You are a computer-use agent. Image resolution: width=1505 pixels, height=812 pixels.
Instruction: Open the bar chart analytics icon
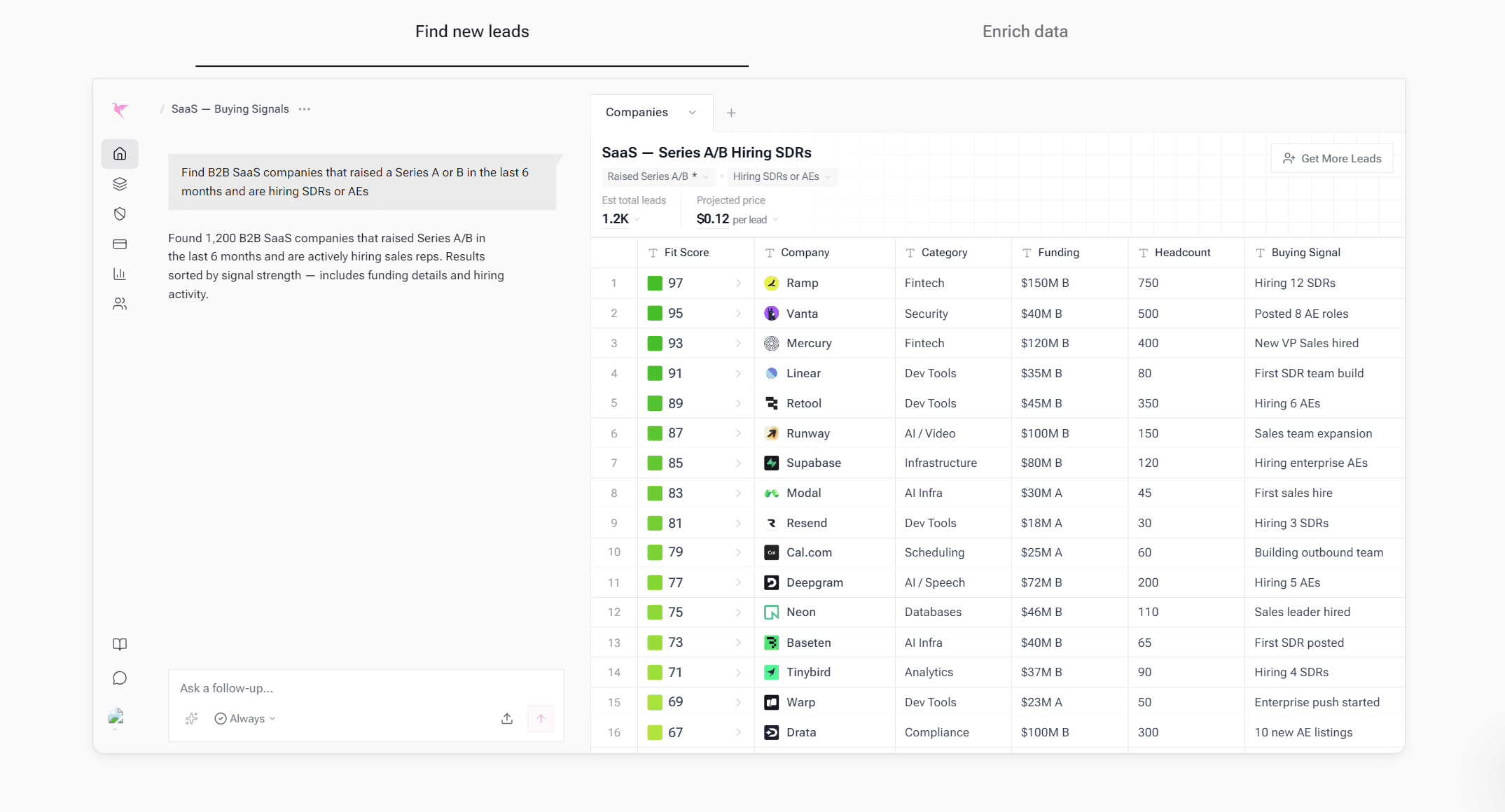coord(120,274)
